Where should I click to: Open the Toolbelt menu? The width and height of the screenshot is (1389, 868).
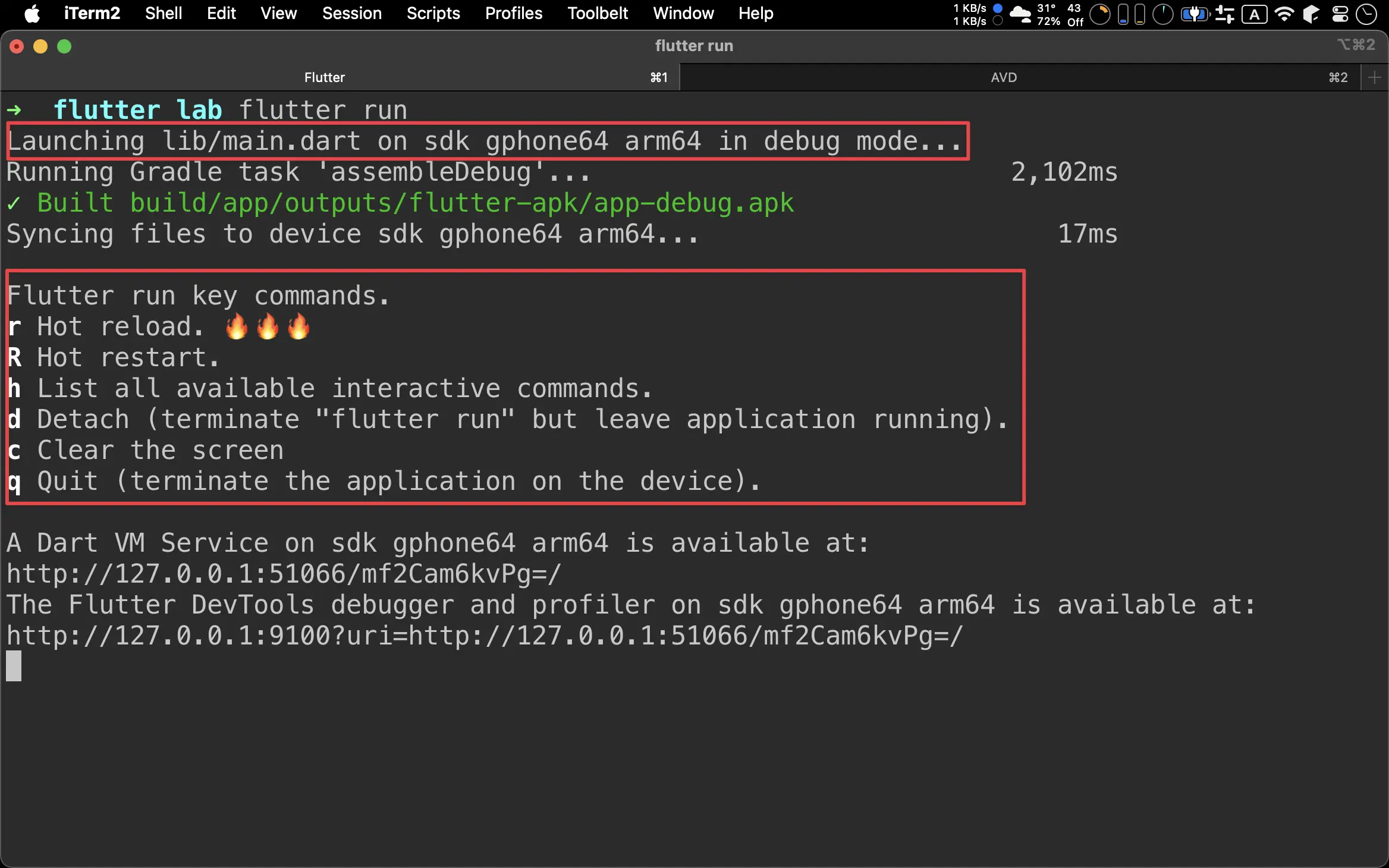point(598,13)
